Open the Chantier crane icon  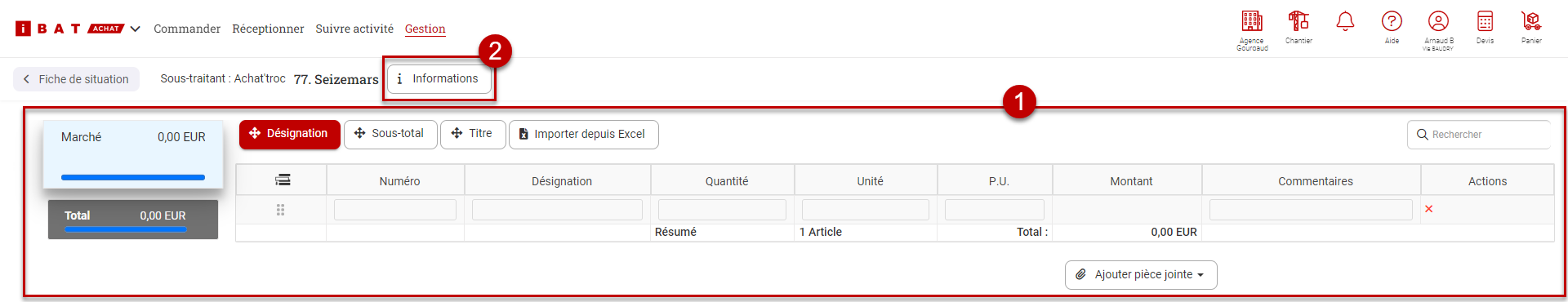click(x=1298, y=21)
